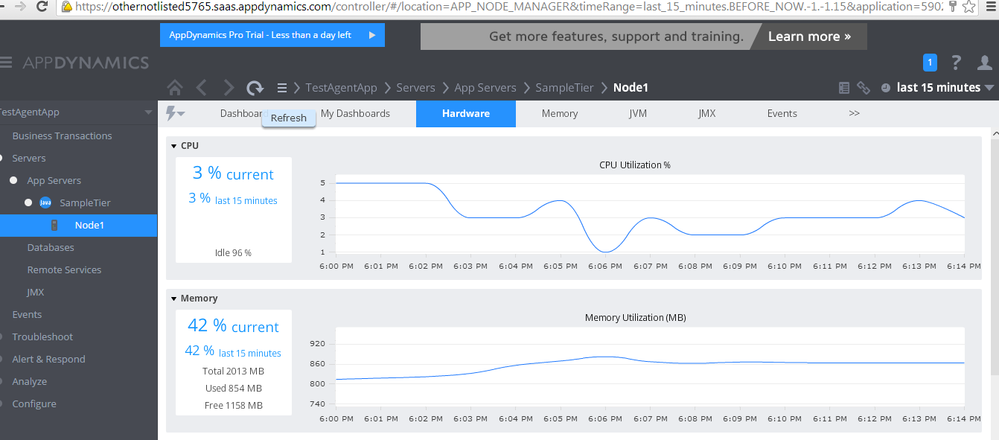Viewport: 999px width, 440px height.
Task: Open Events in the sidebar
Action: click(x=27, y=315)
